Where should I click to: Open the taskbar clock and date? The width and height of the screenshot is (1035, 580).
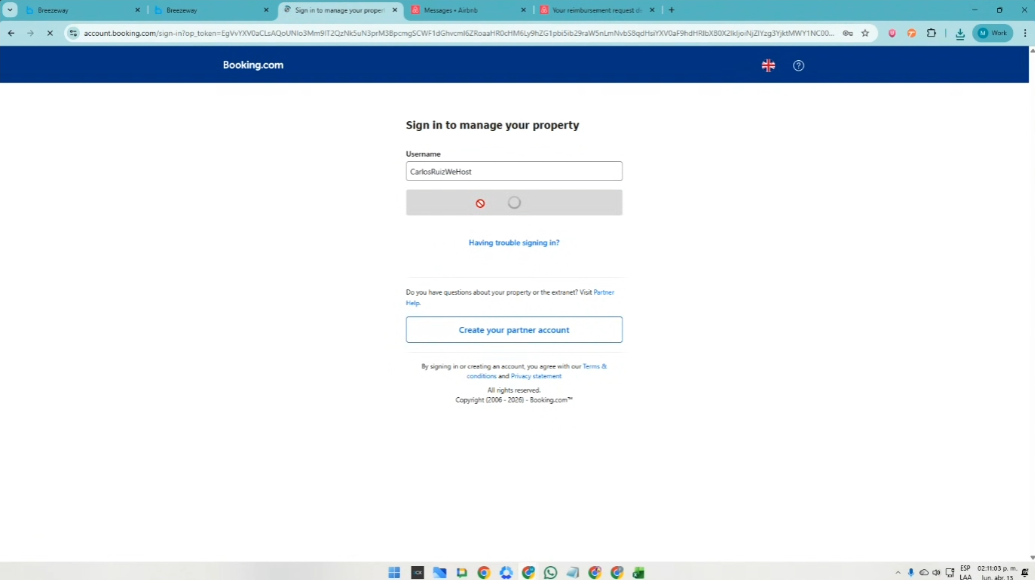997,573
